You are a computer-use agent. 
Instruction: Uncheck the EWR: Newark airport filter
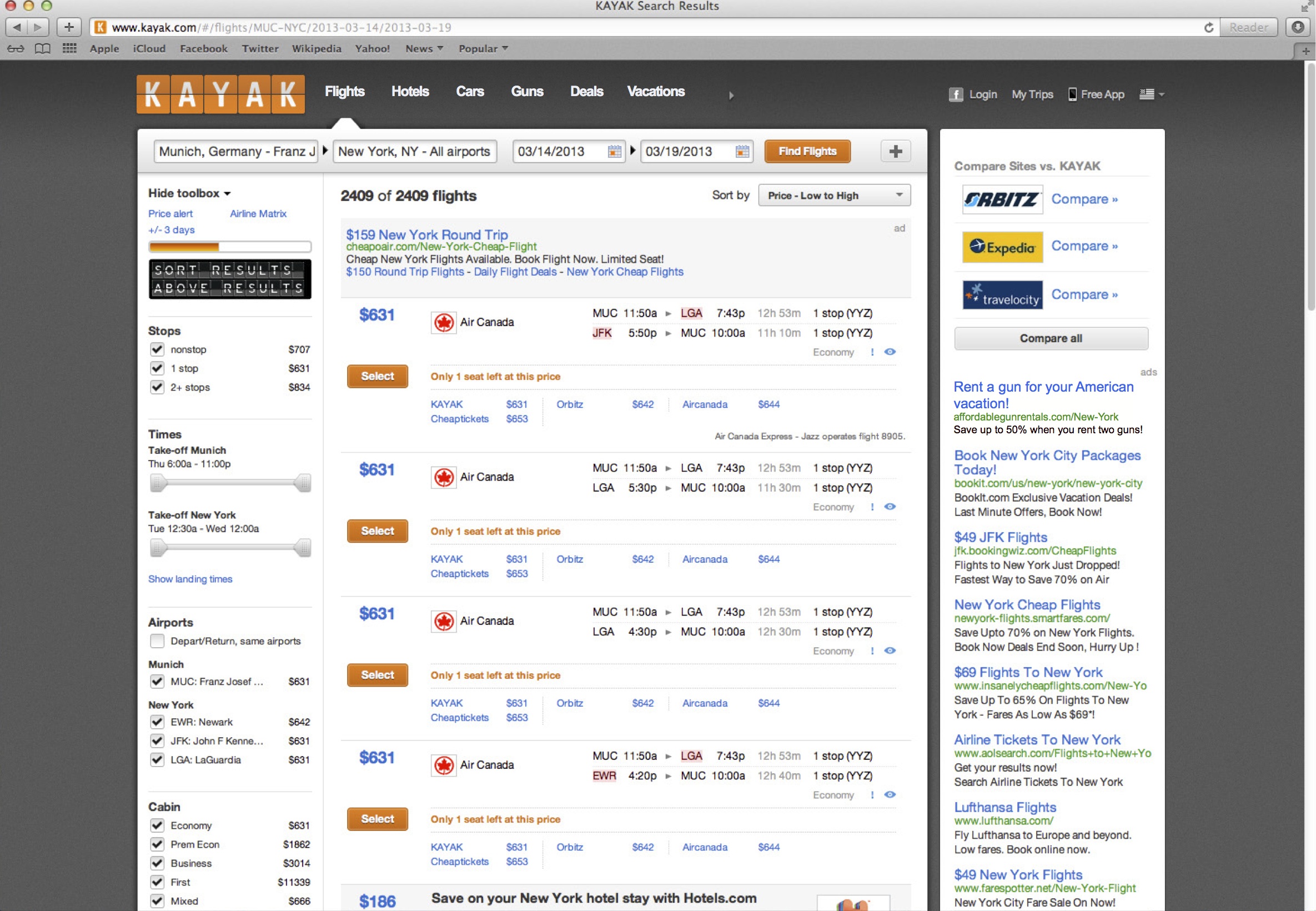click(157, 722)
